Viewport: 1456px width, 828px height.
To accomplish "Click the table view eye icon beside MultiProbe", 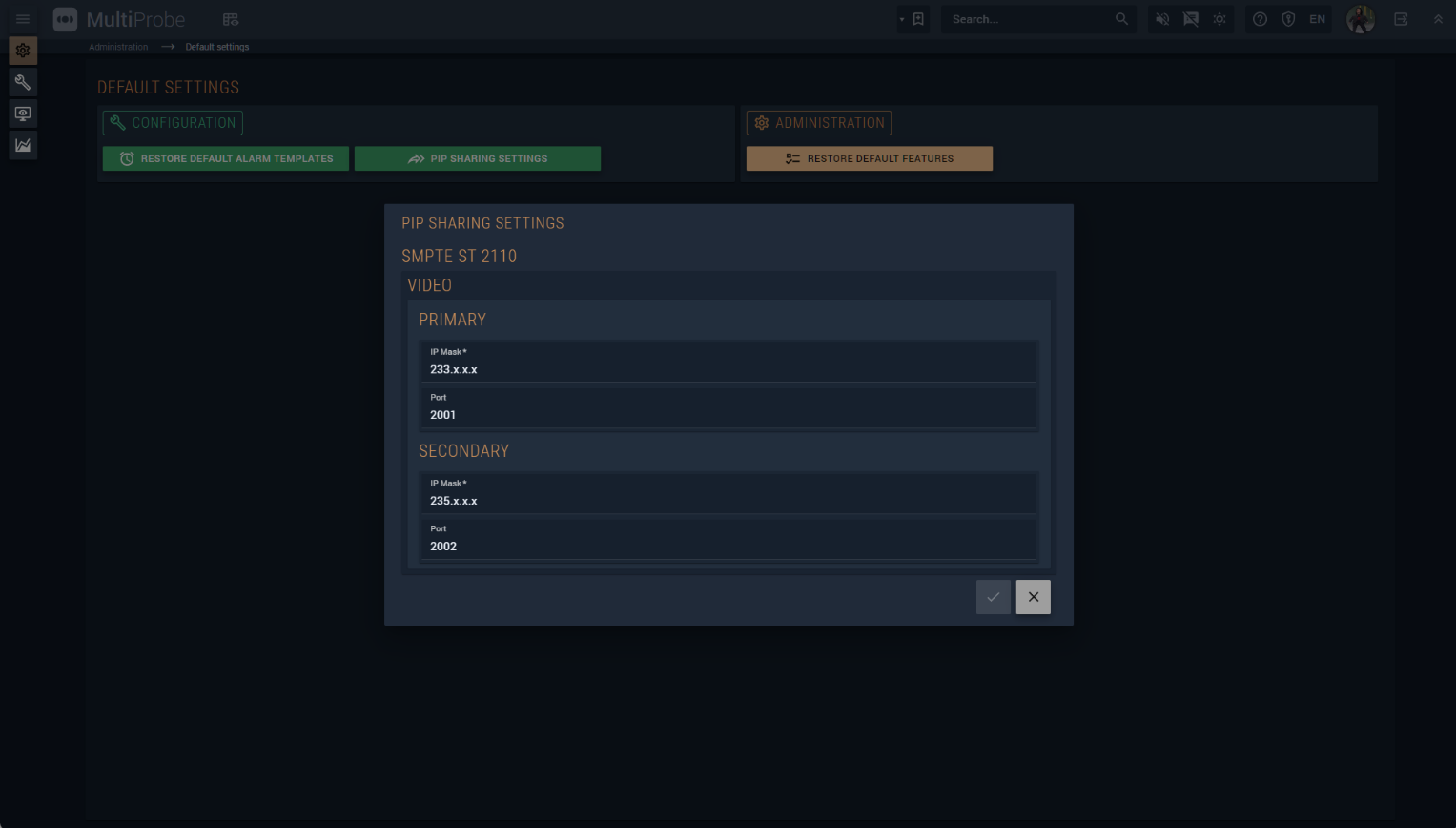I will 231,19.
